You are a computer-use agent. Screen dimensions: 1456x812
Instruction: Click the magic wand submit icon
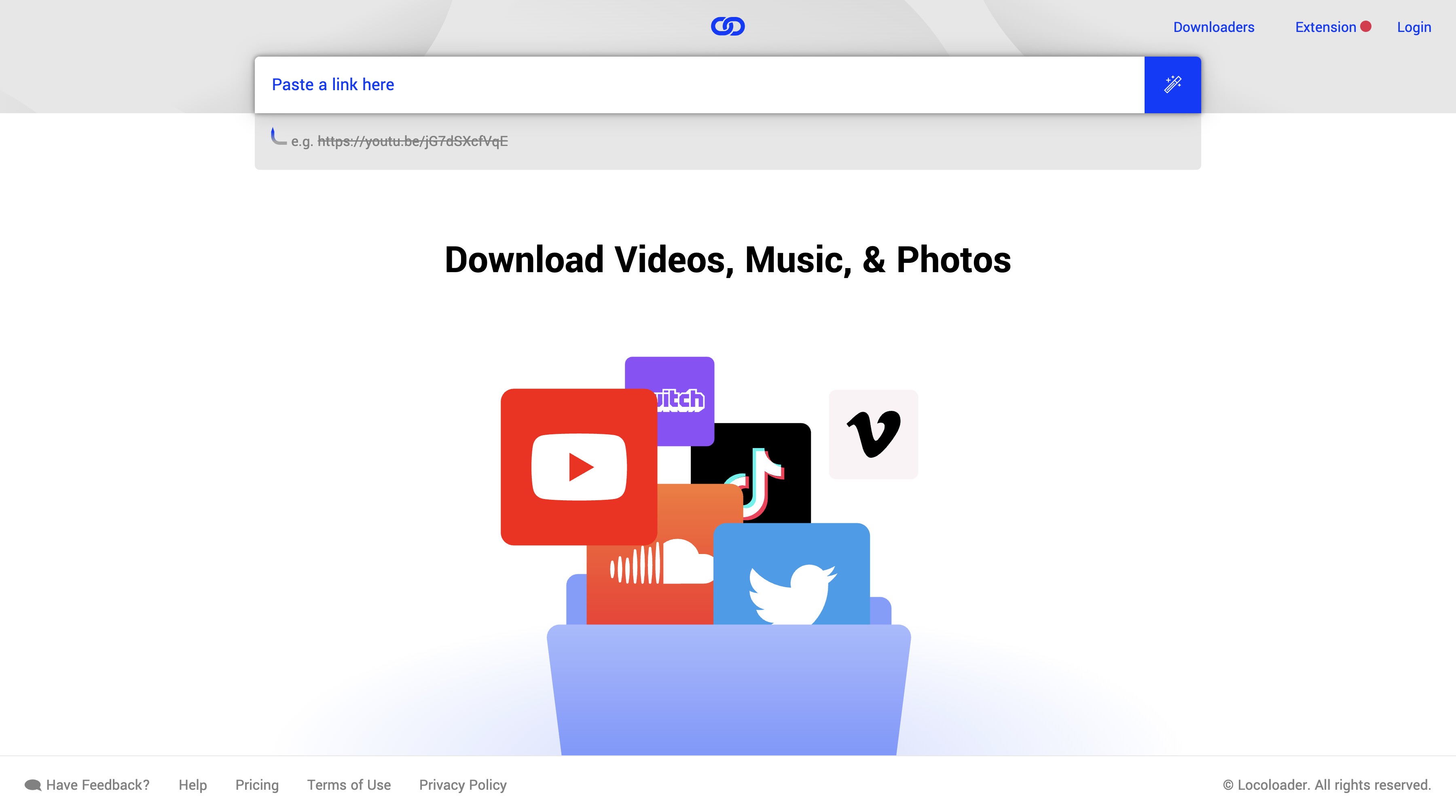[x=1173, y=84]
